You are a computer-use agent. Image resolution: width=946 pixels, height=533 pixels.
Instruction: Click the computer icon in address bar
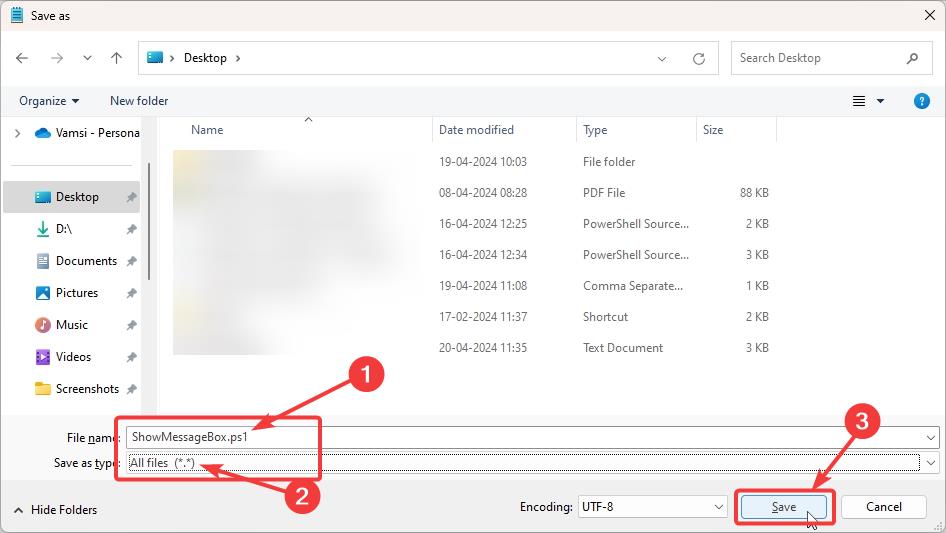155,57
